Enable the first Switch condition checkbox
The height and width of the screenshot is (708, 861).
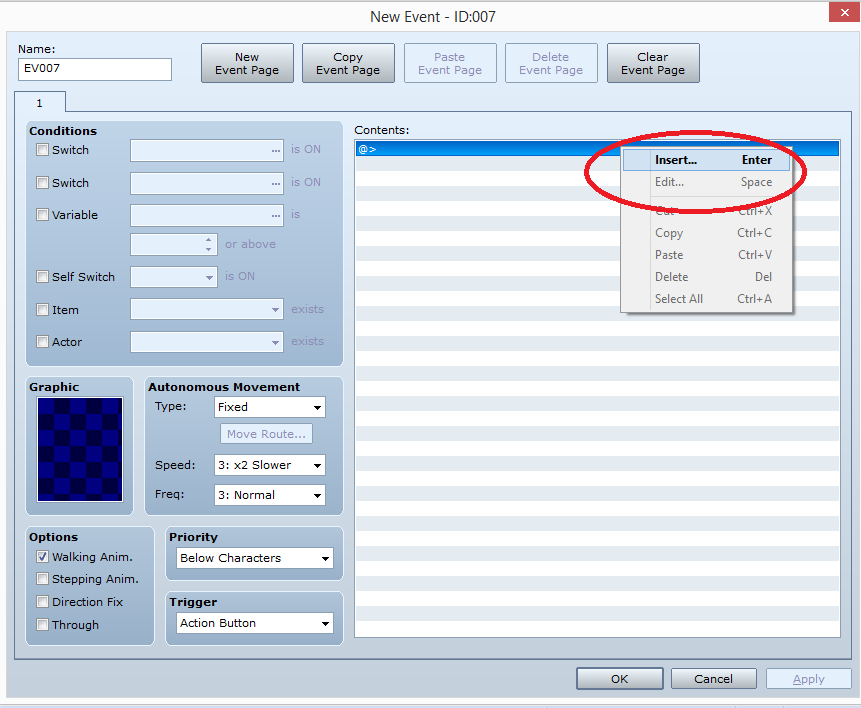click(42, 149)
